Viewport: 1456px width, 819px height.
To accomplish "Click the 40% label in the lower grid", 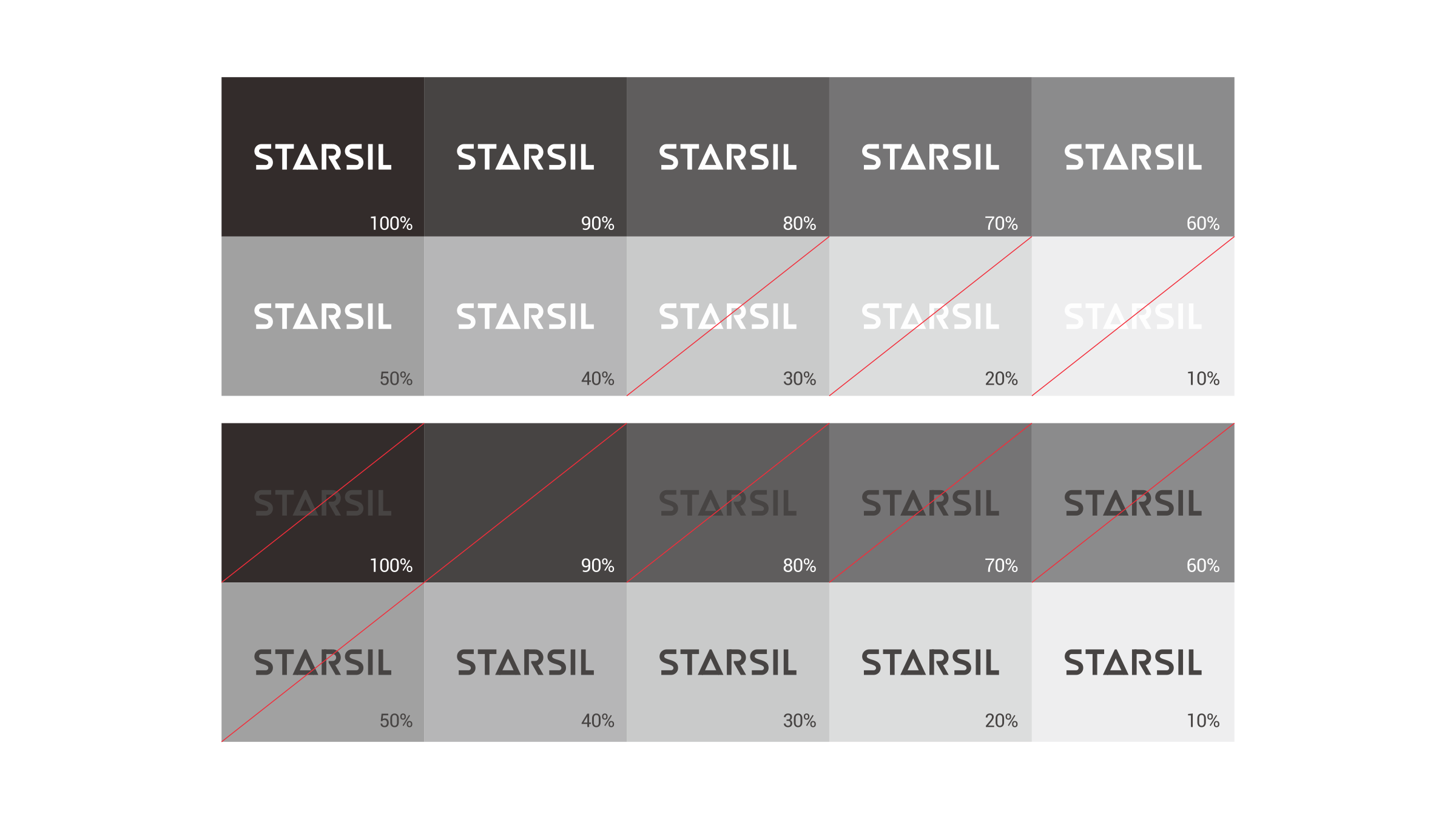I will pyautogui.click(x=598, y=721).
